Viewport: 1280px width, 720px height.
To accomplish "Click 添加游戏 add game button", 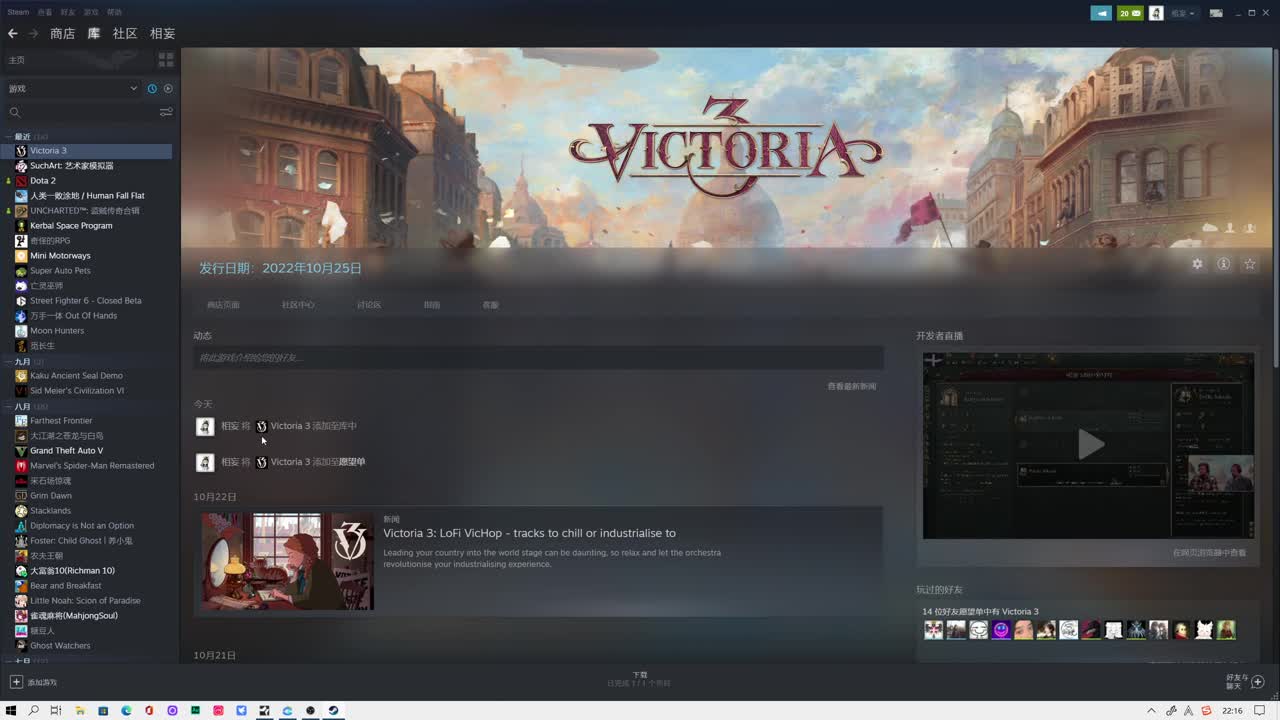I will coord(33,682).
